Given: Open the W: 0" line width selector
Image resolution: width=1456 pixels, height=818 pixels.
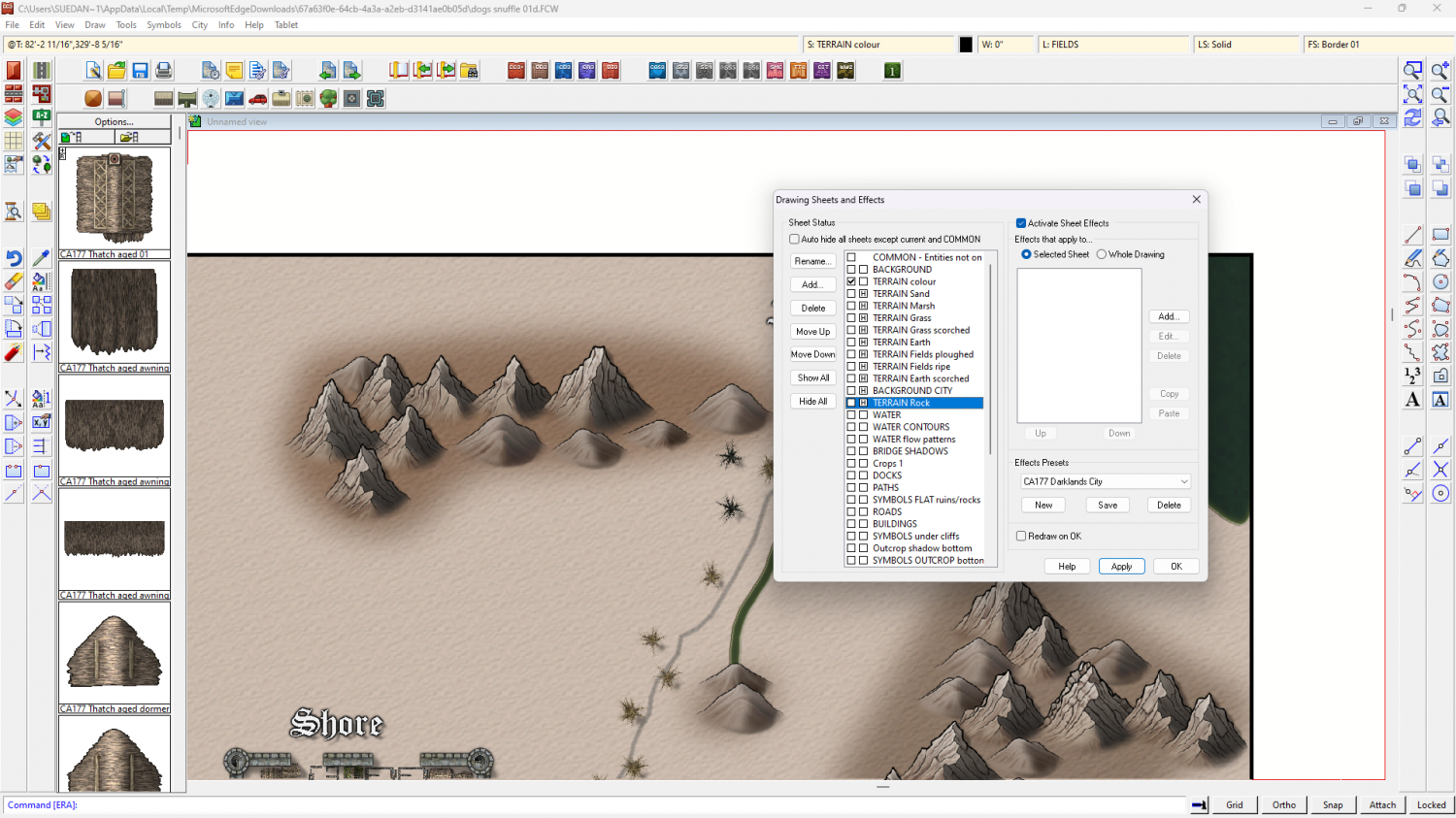Looking at the screenshot, I should point(1006,45).
